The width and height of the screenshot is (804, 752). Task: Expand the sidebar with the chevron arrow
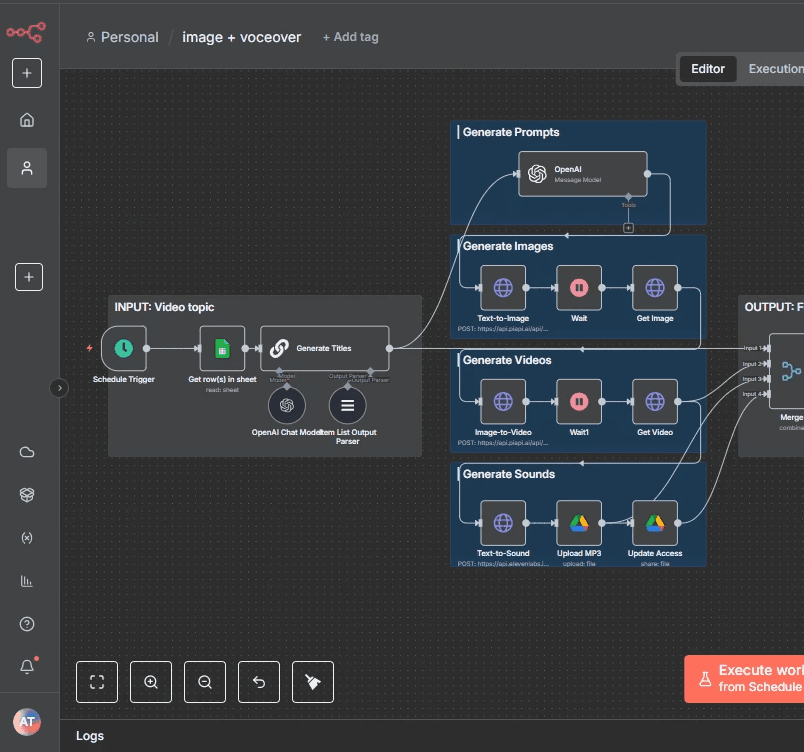click(59, 388)
